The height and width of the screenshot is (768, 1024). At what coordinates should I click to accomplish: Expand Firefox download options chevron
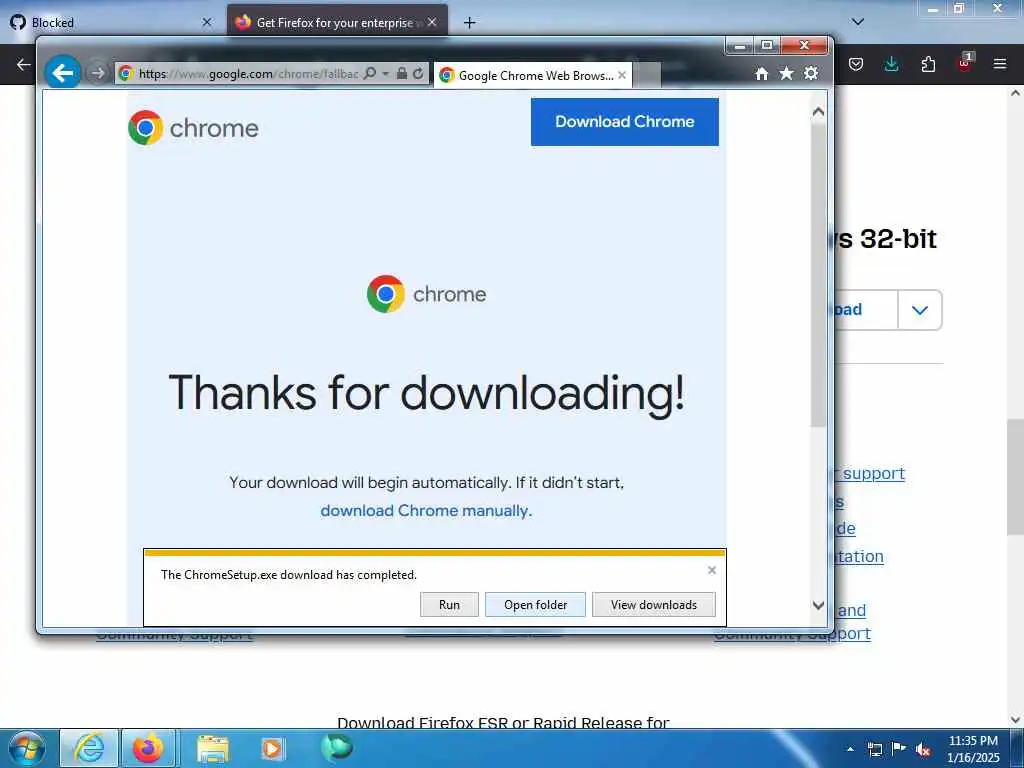click(920, 310)
